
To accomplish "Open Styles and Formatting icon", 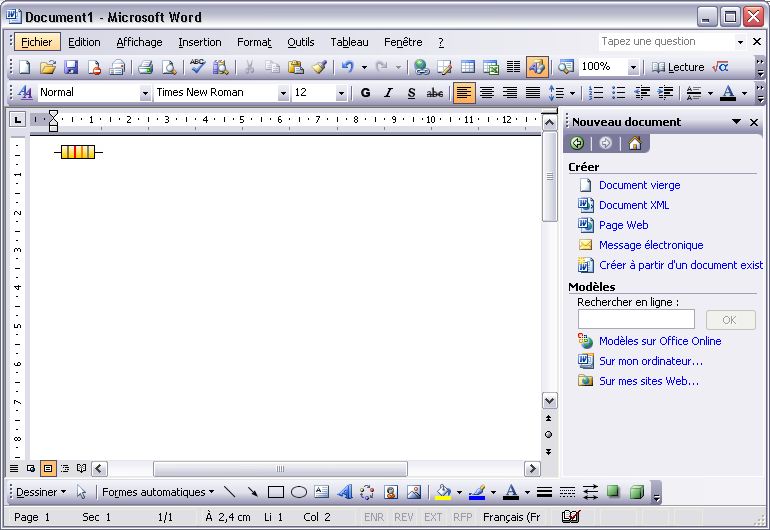I will [x=25, y=92].
